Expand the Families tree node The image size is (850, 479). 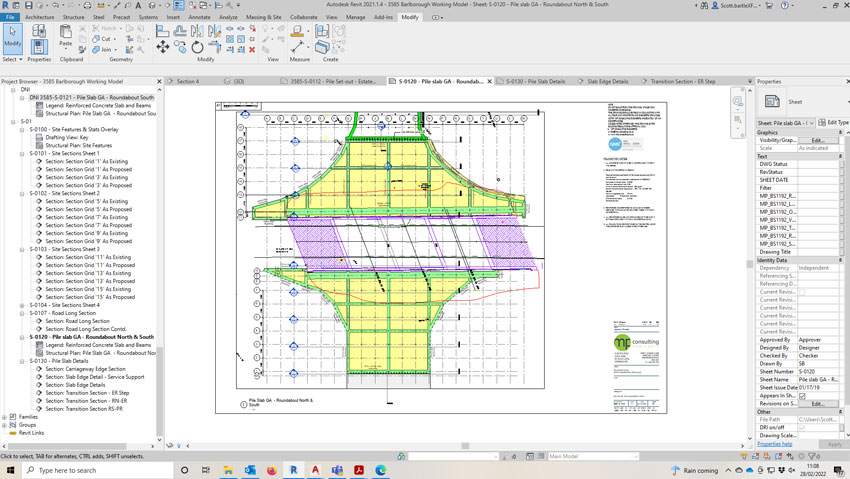point(5,416)
